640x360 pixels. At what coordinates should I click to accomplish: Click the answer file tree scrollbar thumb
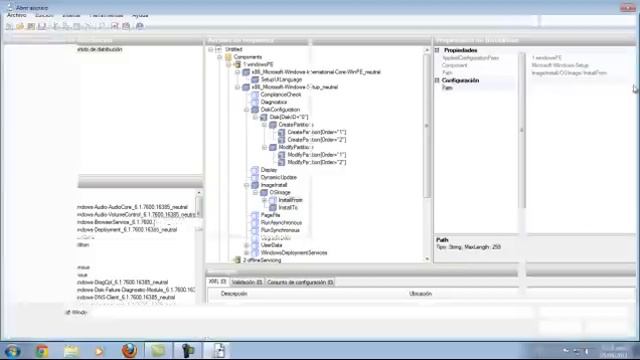click(x=427, y=125)
